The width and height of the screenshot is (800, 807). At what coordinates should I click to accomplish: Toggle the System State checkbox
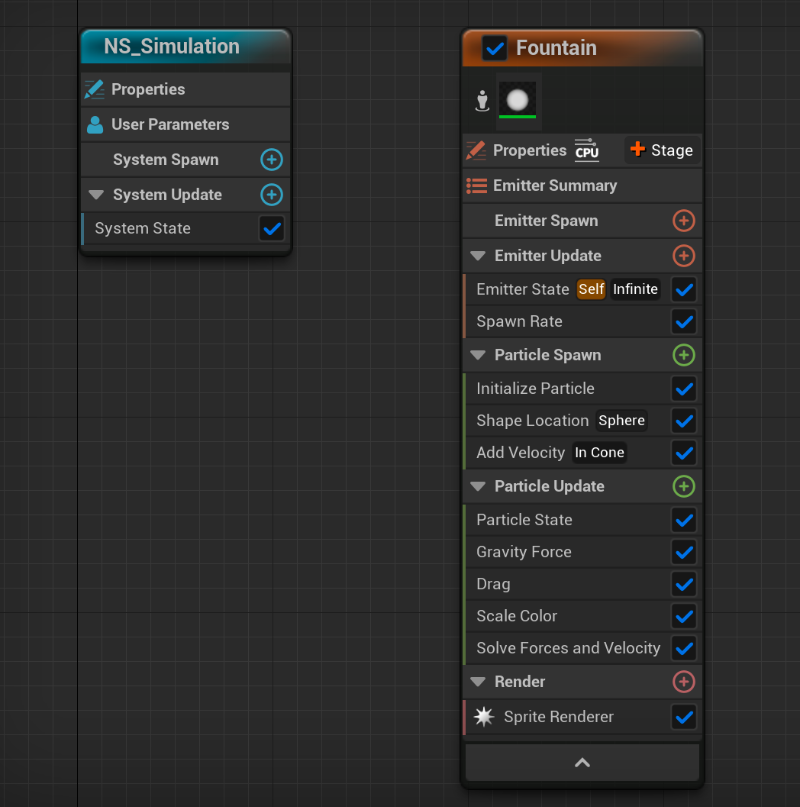tap(271, 229)
